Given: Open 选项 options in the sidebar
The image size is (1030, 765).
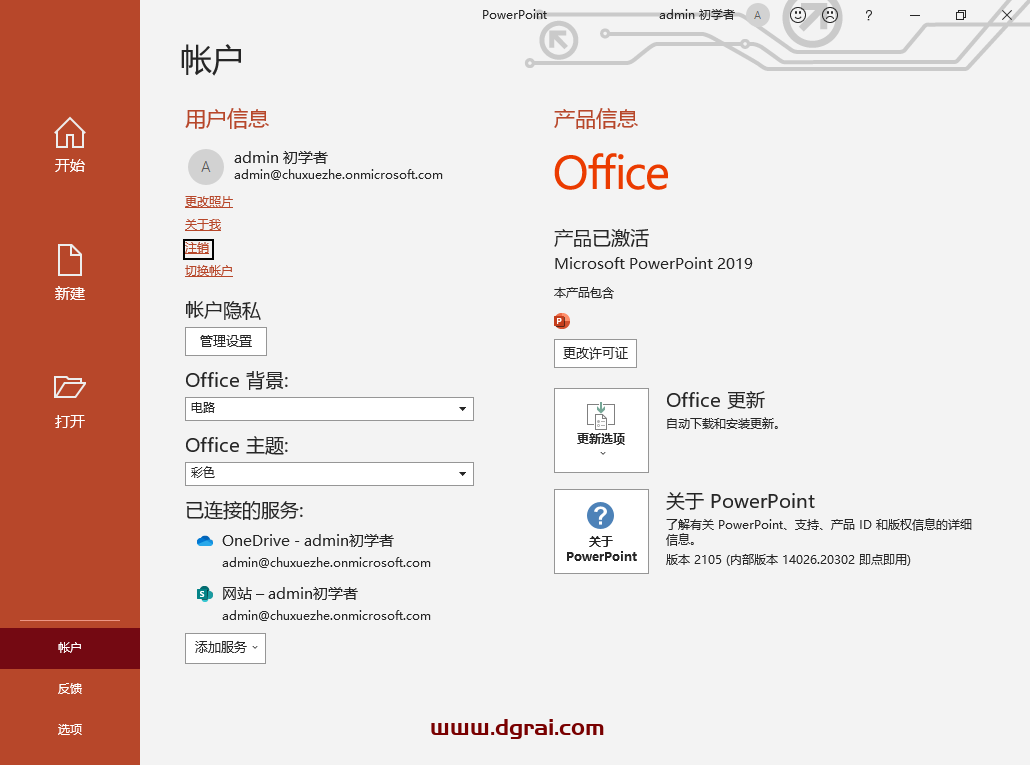Looking at the screenshot, I should pyautogui.click(x=70, y=730).
